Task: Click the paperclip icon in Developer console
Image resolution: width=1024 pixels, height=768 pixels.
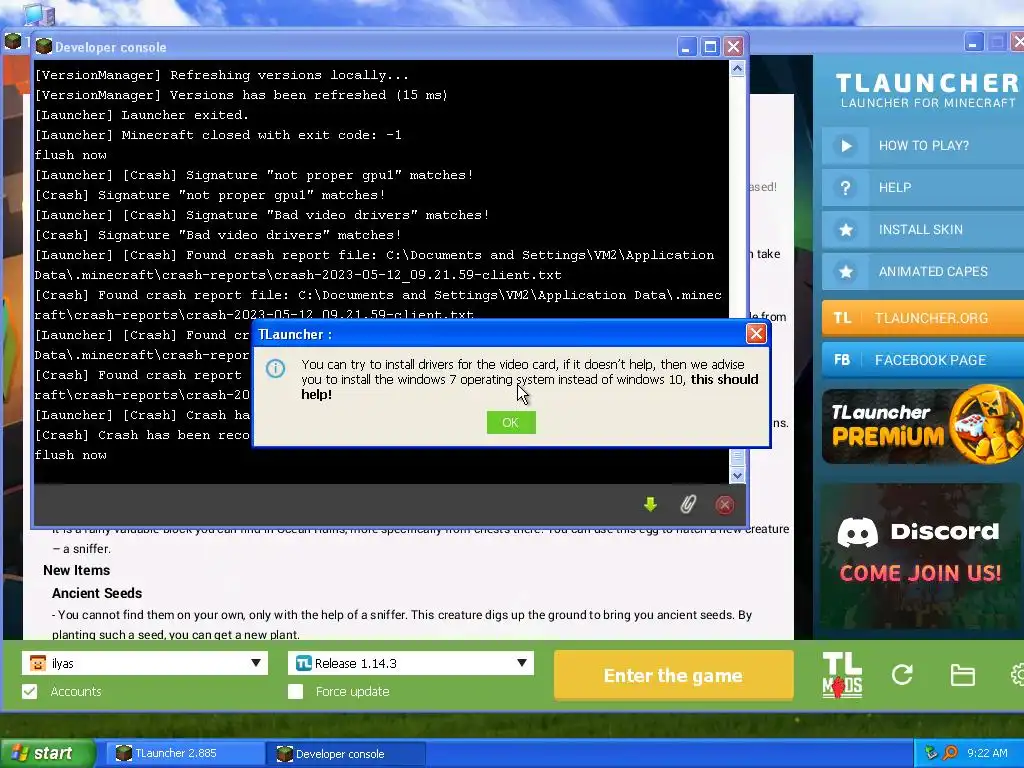Action: [x=688, y=504]
